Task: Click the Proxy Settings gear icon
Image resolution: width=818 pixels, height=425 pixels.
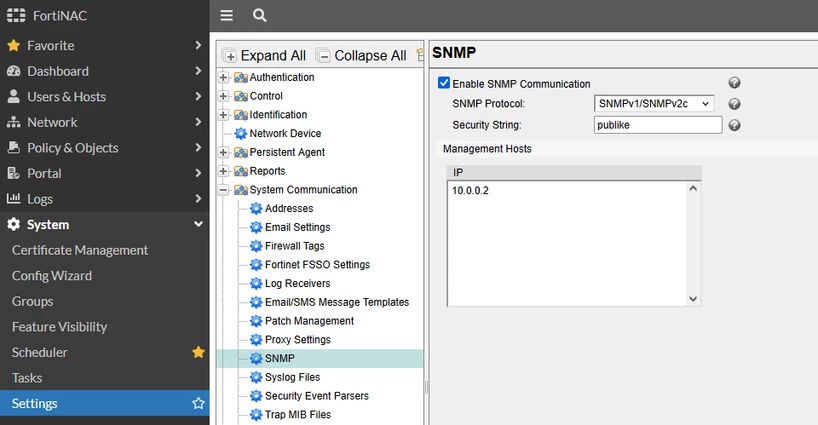Action: pos(256,340)
